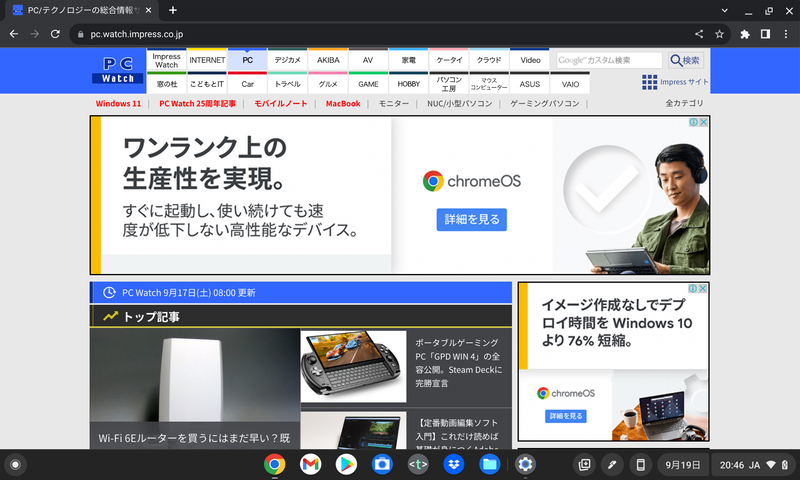Select the GAME tab
The image size is (800, 480).
(x=368, y=84)
